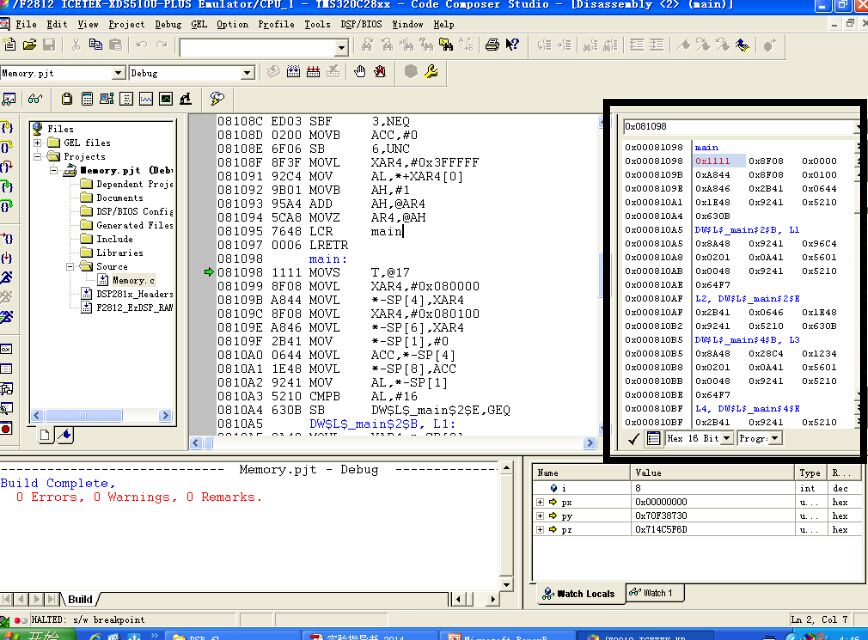Screen dimensions: 868x640
Task: Expand the px variable in Watch Locals
Action: [540, 502]
